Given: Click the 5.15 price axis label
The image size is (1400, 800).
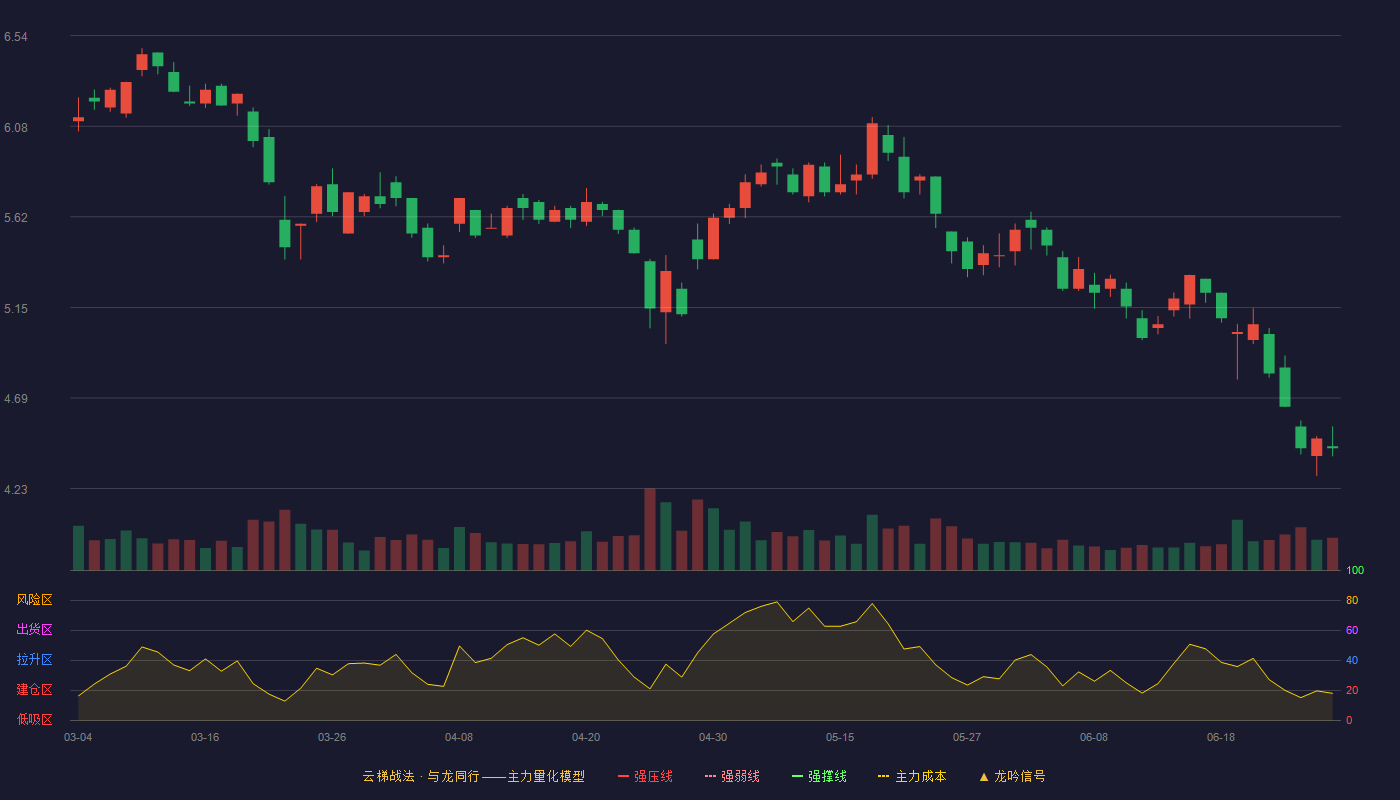Looking at the screenshot, I should coord(15,309).
